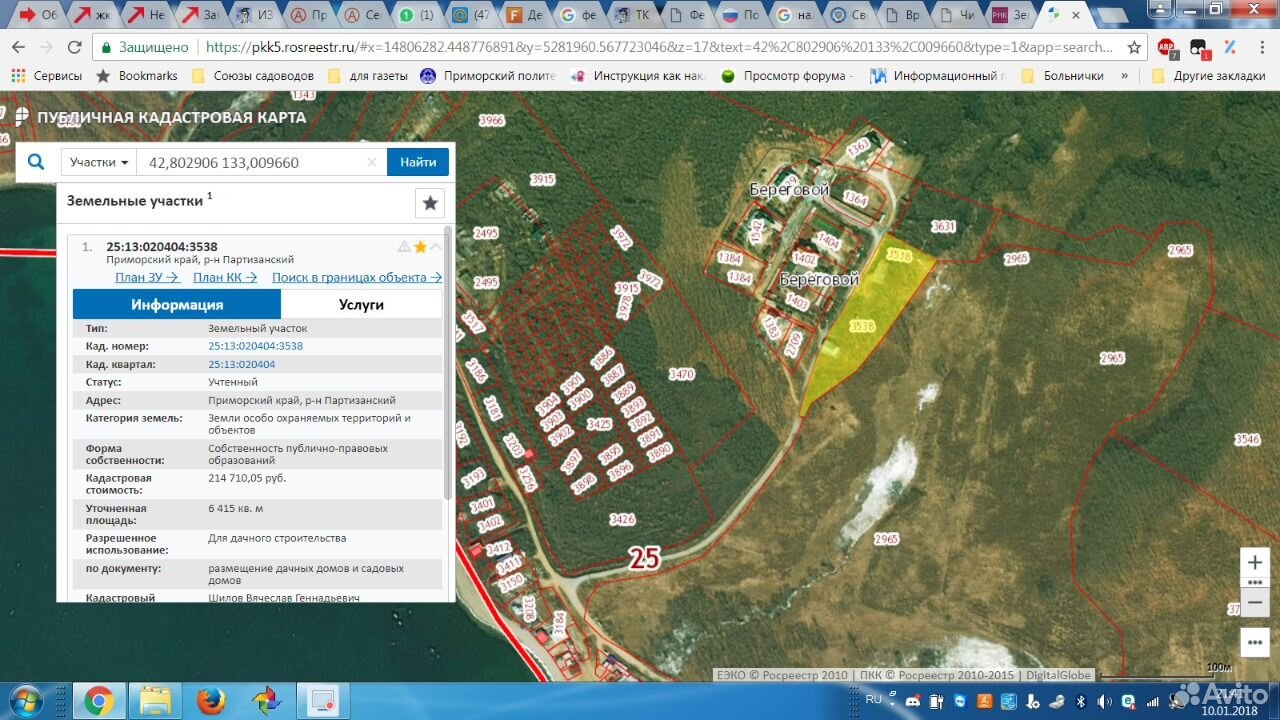The height and width of the screenshot is (720, 1280).
Task: Click the Chrome taskbar icon
Action: 98,701
